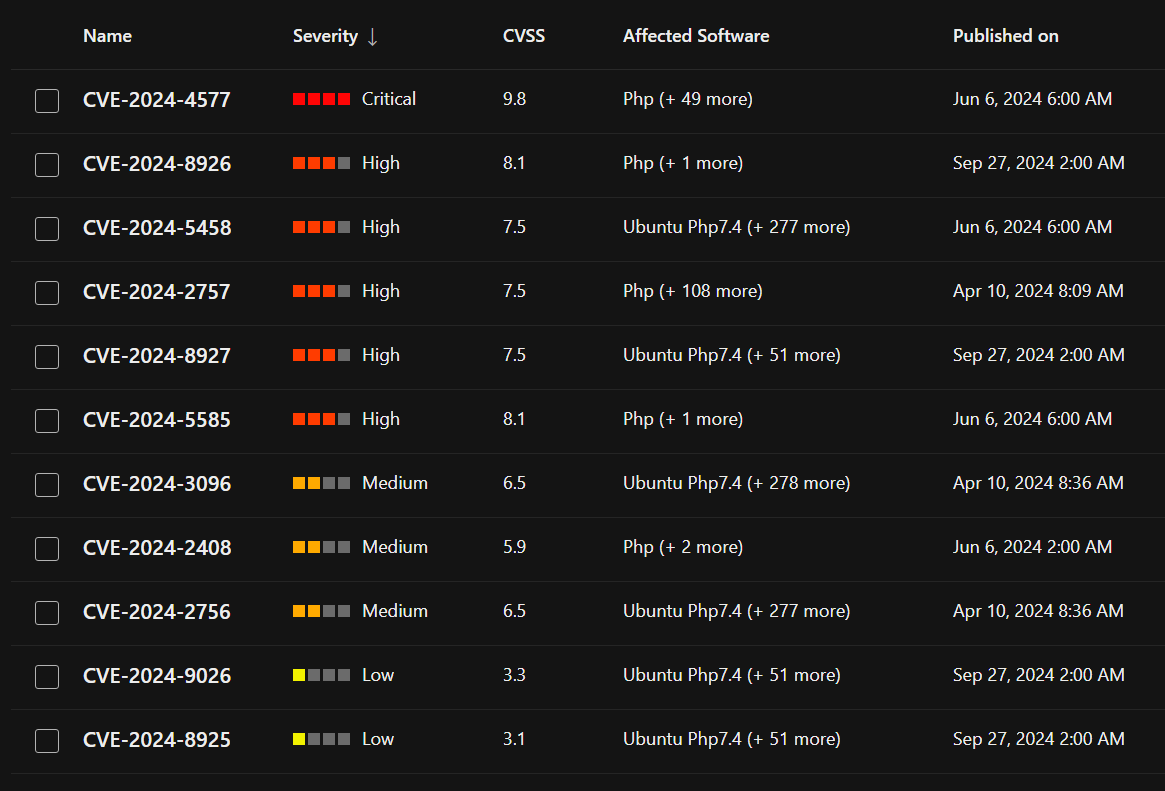Screen dimensions: 1165x791
Task: Click the Severity sort arrow
Action: (x=373, y=36)
